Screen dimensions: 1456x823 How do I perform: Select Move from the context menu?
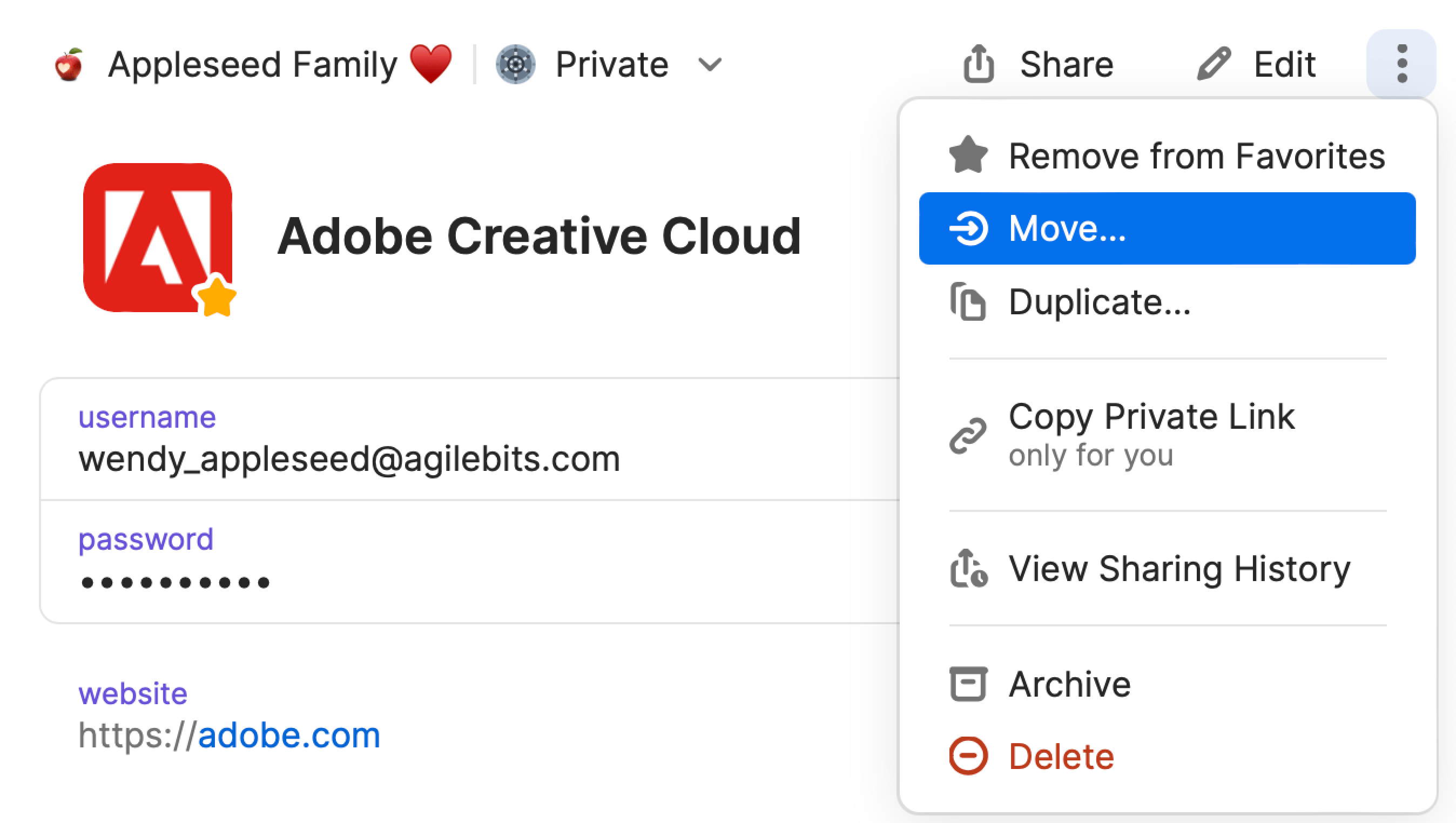[1168, 228]
